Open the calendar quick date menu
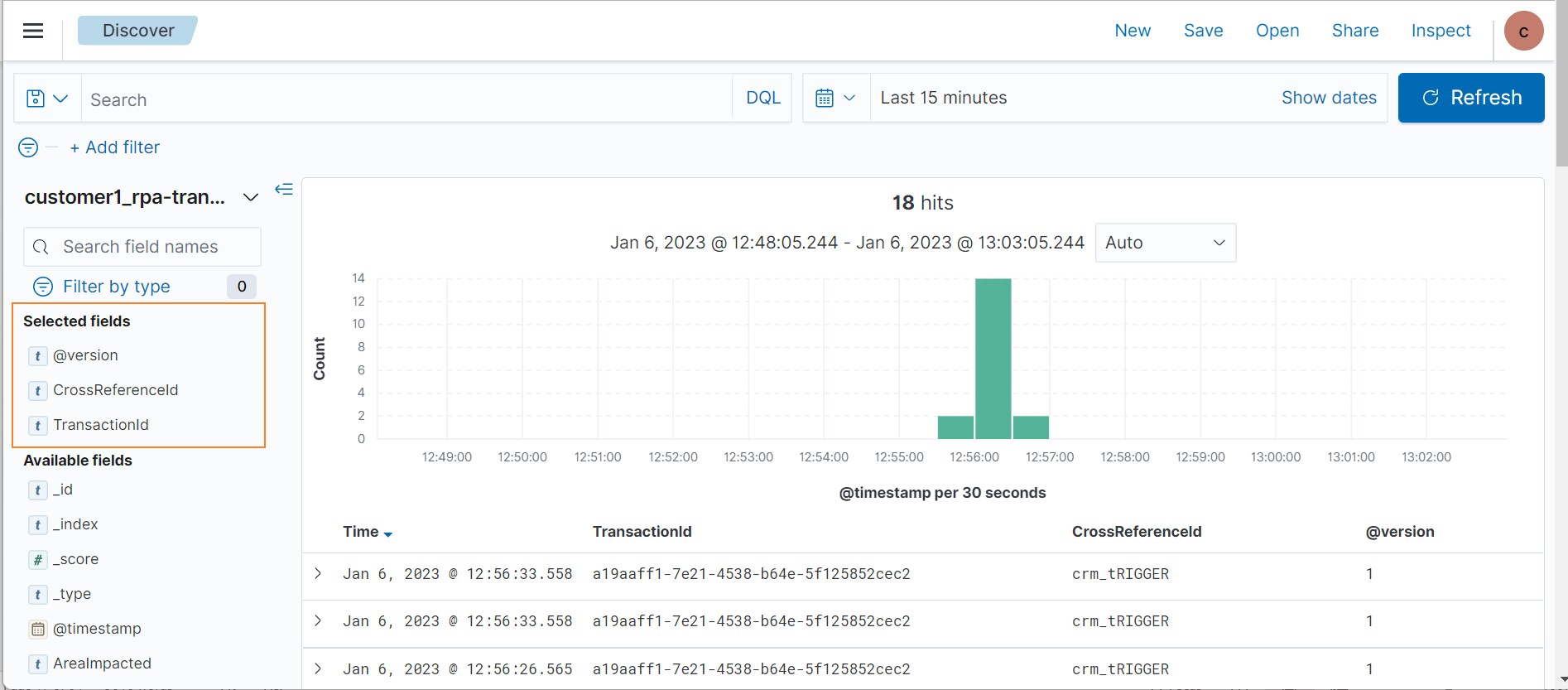The height and width of the screenshot is (690, 1568). point(836,98)
